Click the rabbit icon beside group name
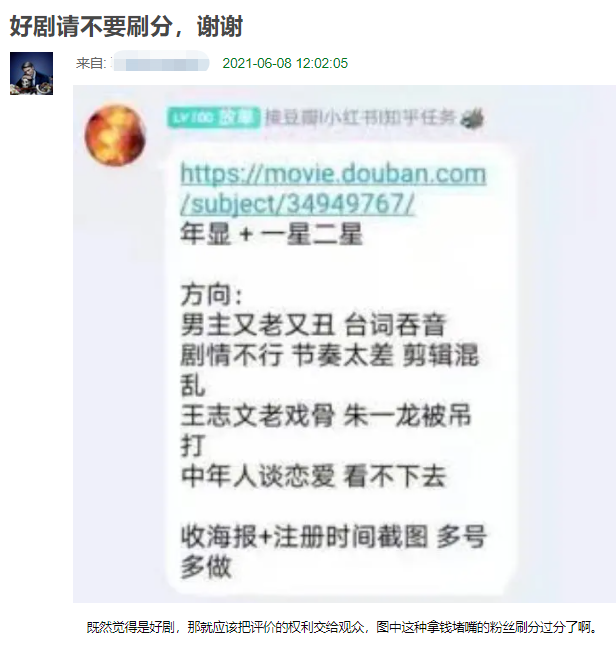This screenshot has width=616, height=649. pyautogui.click(x=472, y=118)
